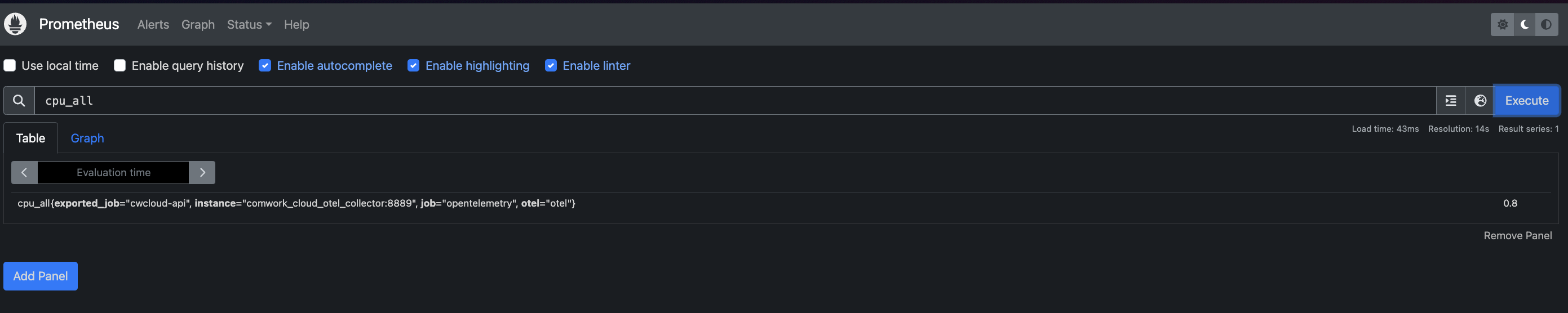Screen dimensions: 1568x313
Task: Open the metrics explorer globe icon
Action: pyautogui.click(x=1480, y=101)
